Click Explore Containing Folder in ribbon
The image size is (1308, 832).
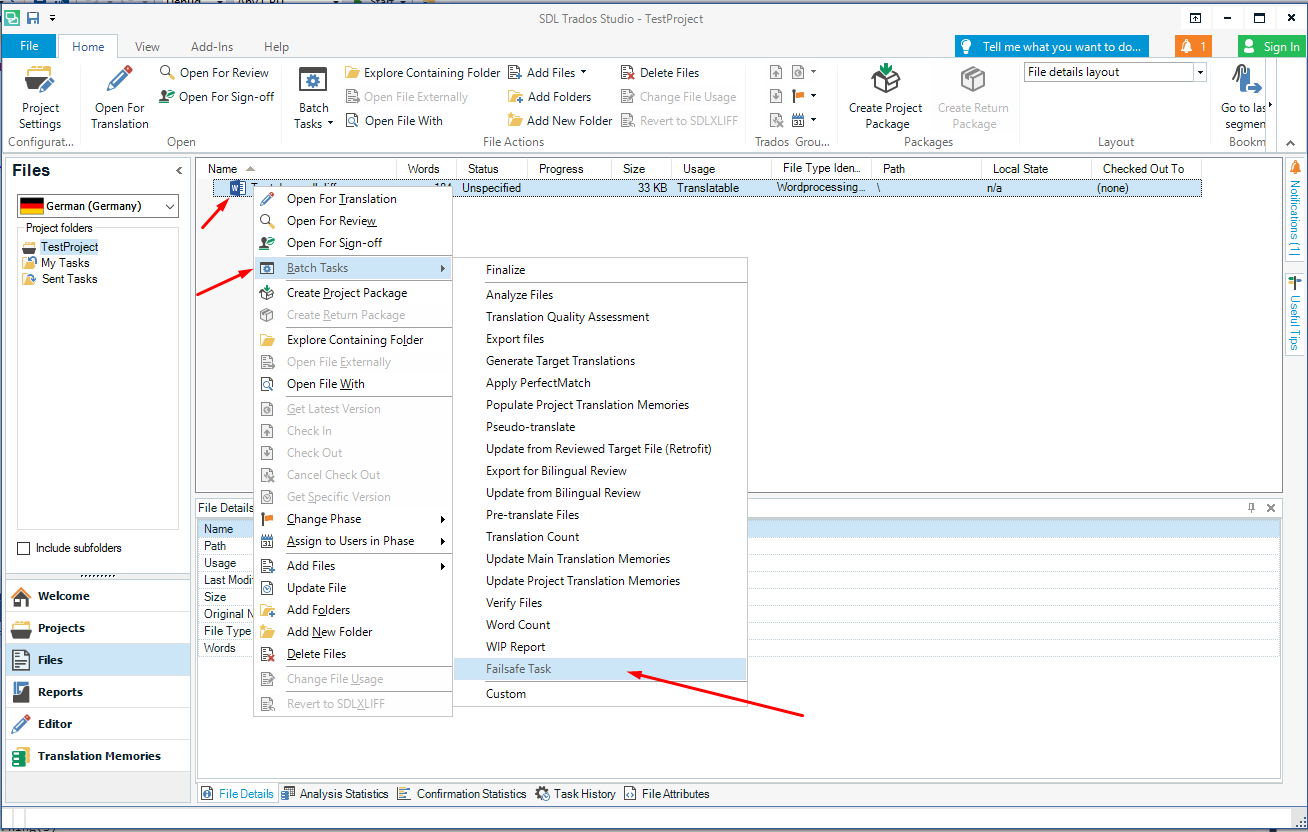(422, 73)
